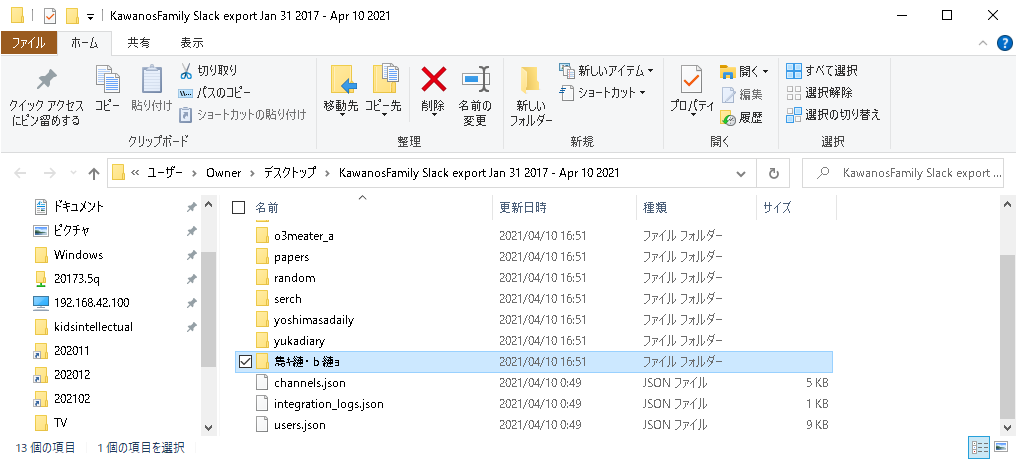Collapse the ribbon with the chevron
Viewport: 1017px width, 460px height.
(983, 43)
